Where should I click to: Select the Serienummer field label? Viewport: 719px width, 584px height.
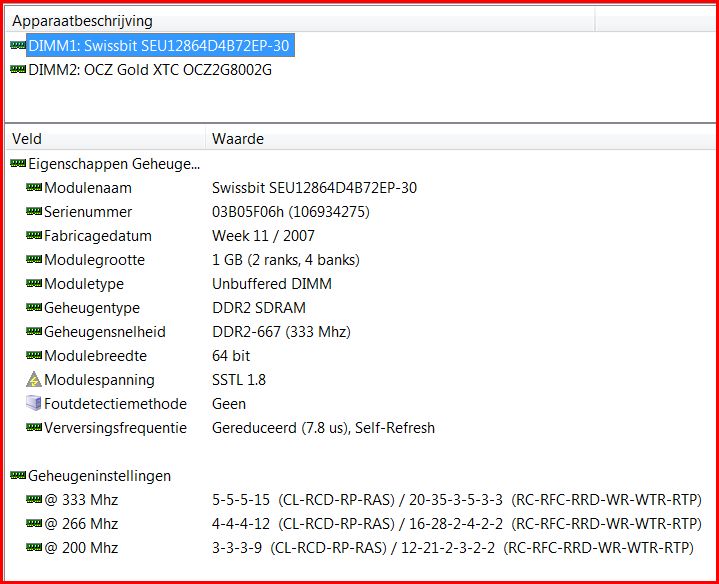tap(88, 212)
